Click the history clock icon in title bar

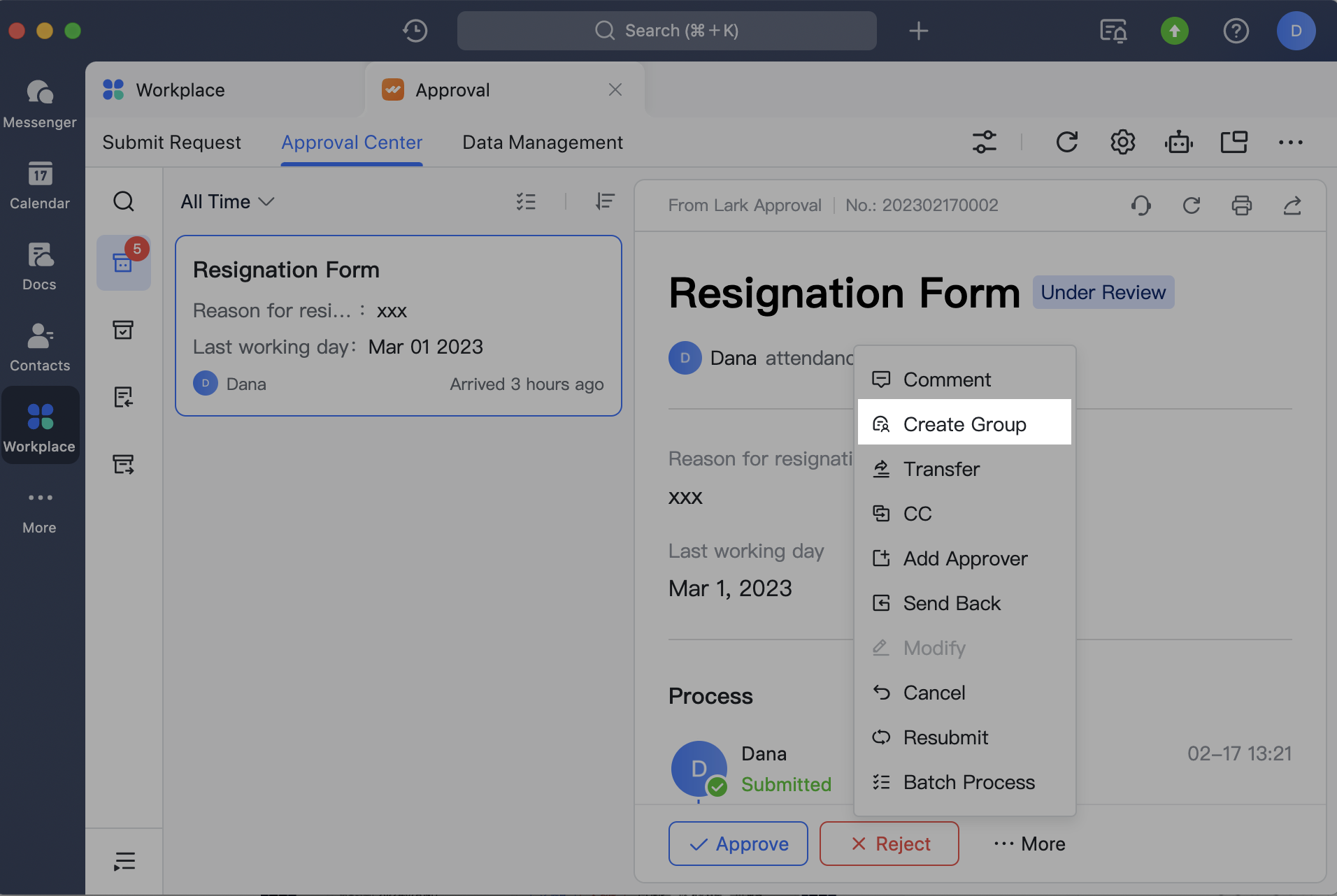(415, 31)
